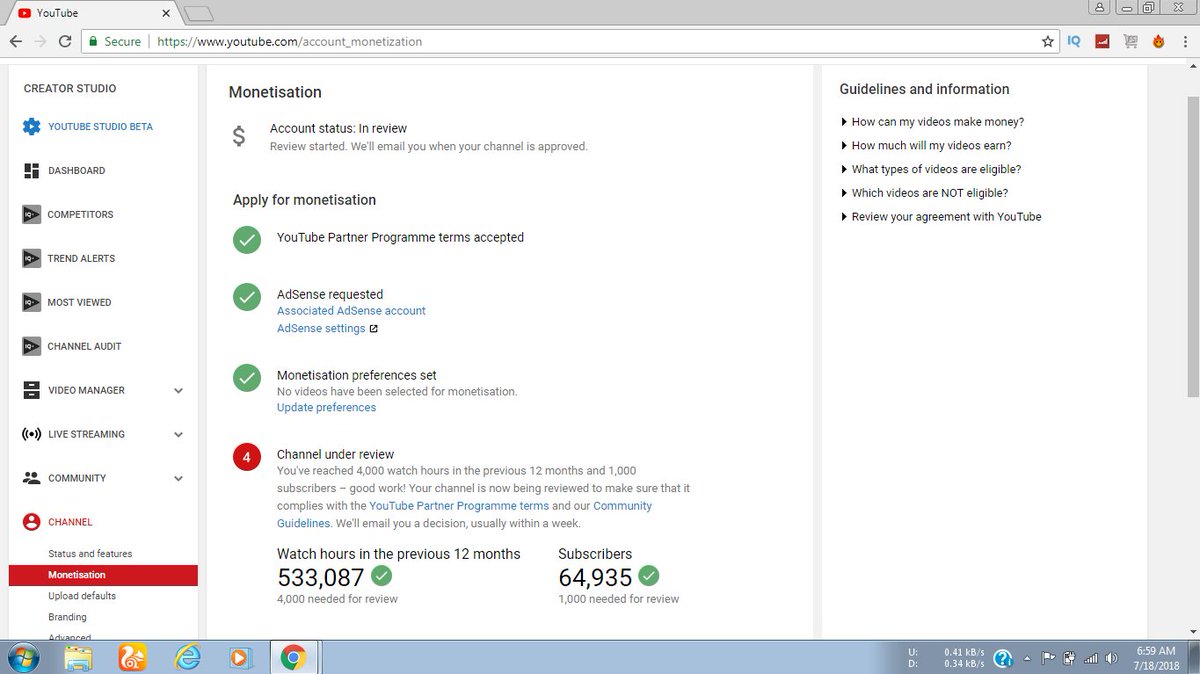
Task: Open the flame face extension icon
Action: click(x=1159, y=42)
